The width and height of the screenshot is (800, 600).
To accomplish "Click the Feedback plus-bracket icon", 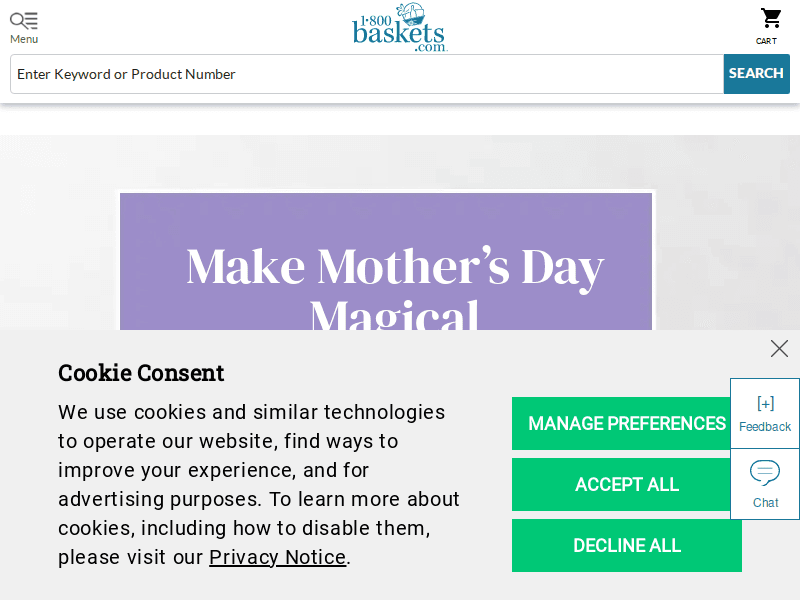I will point(765,404).
